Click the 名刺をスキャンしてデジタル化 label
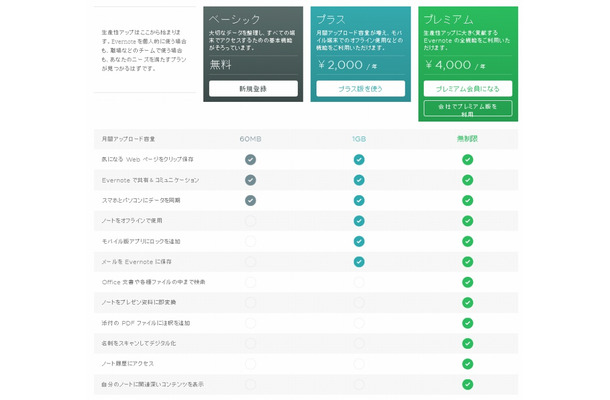The width and height of the screenshot is (610, 400). click(x=139, y=343)
